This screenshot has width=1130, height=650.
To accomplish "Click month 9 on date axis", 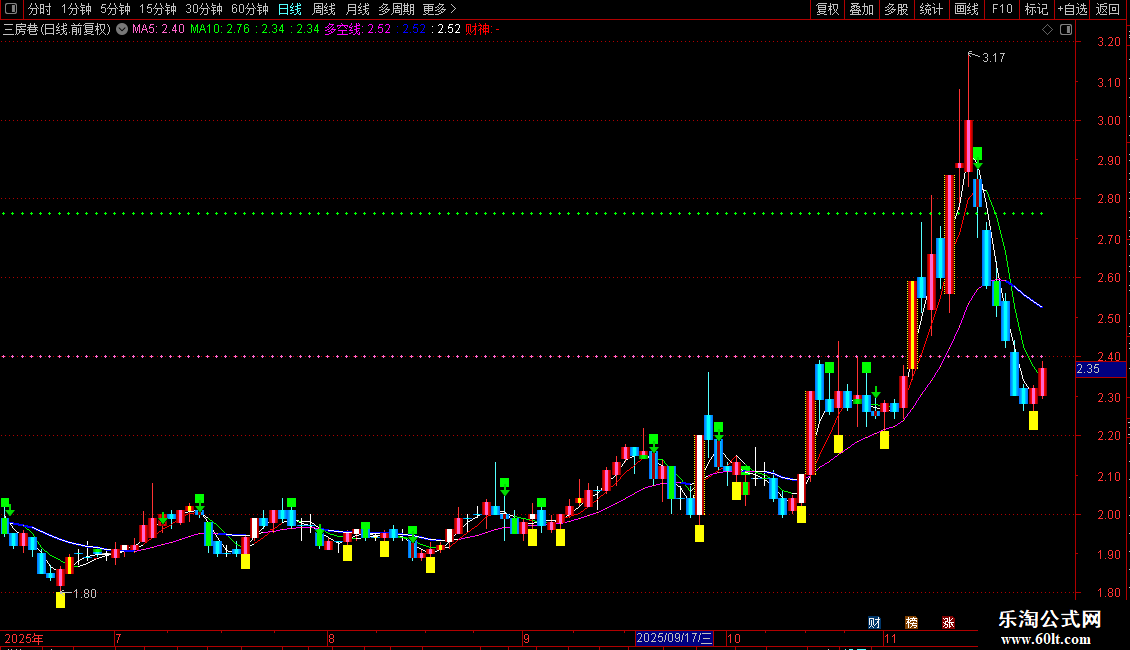I will (527, 638).
